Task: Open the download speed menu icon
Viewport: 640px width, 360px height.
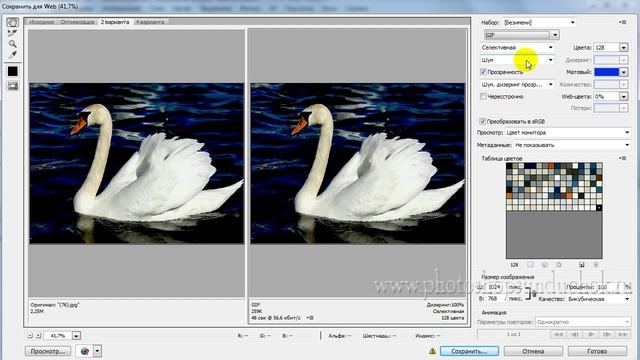Action: (310, 318)
